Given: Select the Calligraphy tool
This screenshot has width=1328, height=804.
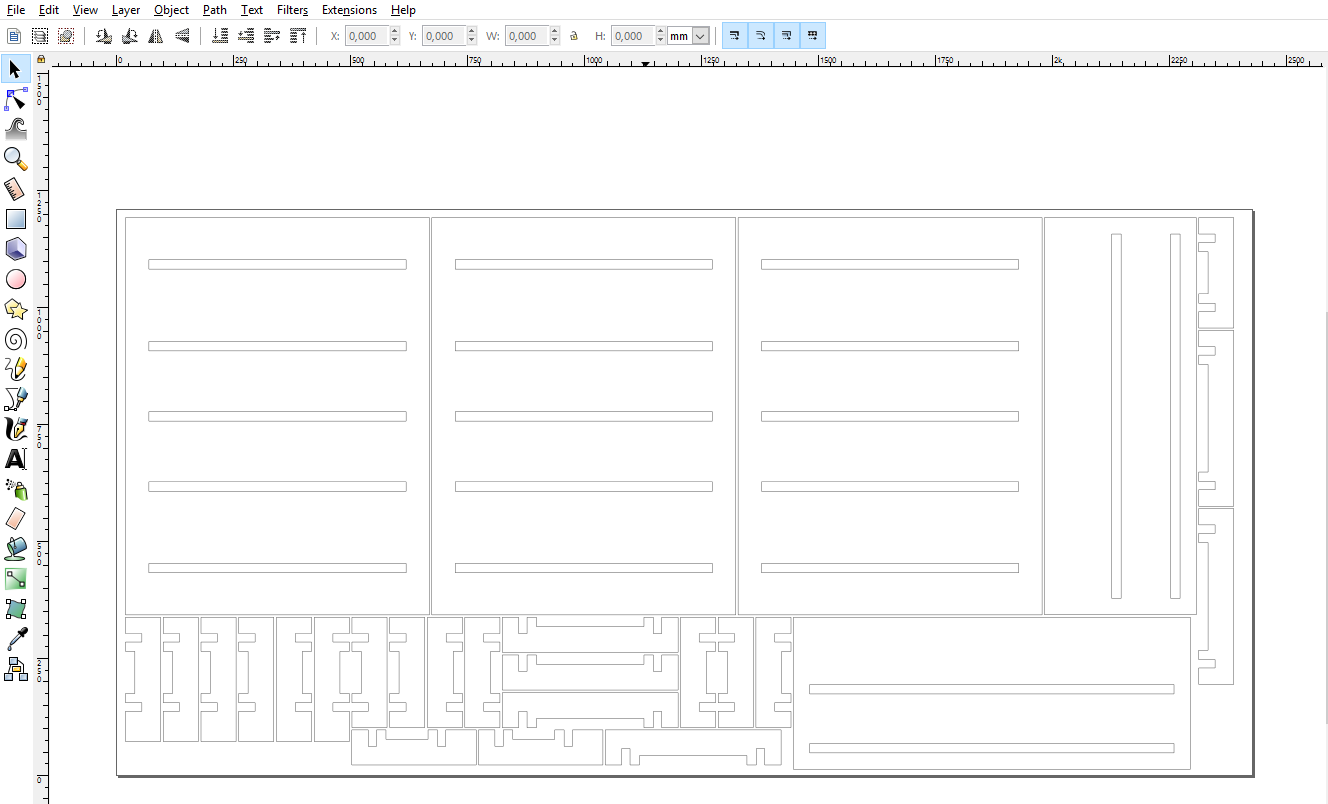Looking at the screenshot, I should tap(15, 429).
